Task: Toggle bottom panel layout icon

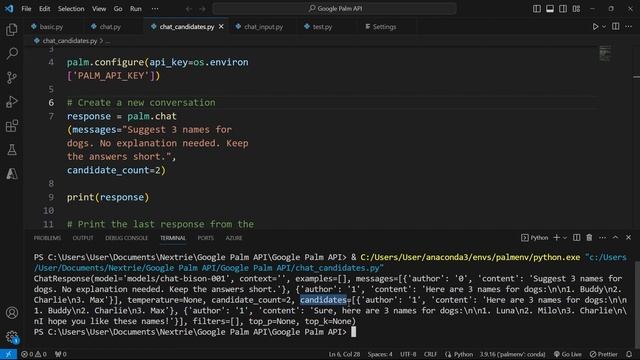Action: tap(550, 9)
